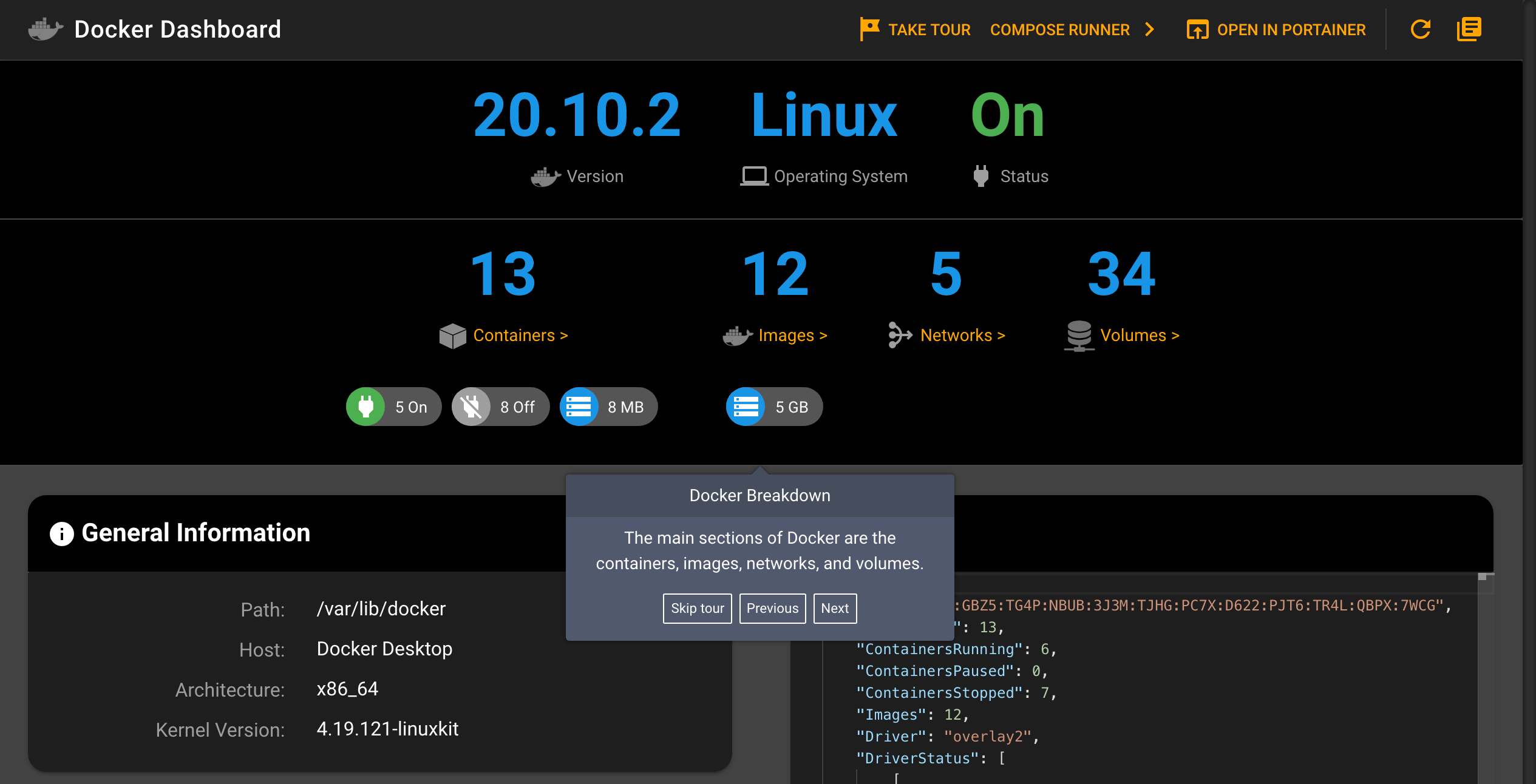This screenshot has height=784, width=1536.
Task: Open the Volumes > link
Action: point(1140,335)
